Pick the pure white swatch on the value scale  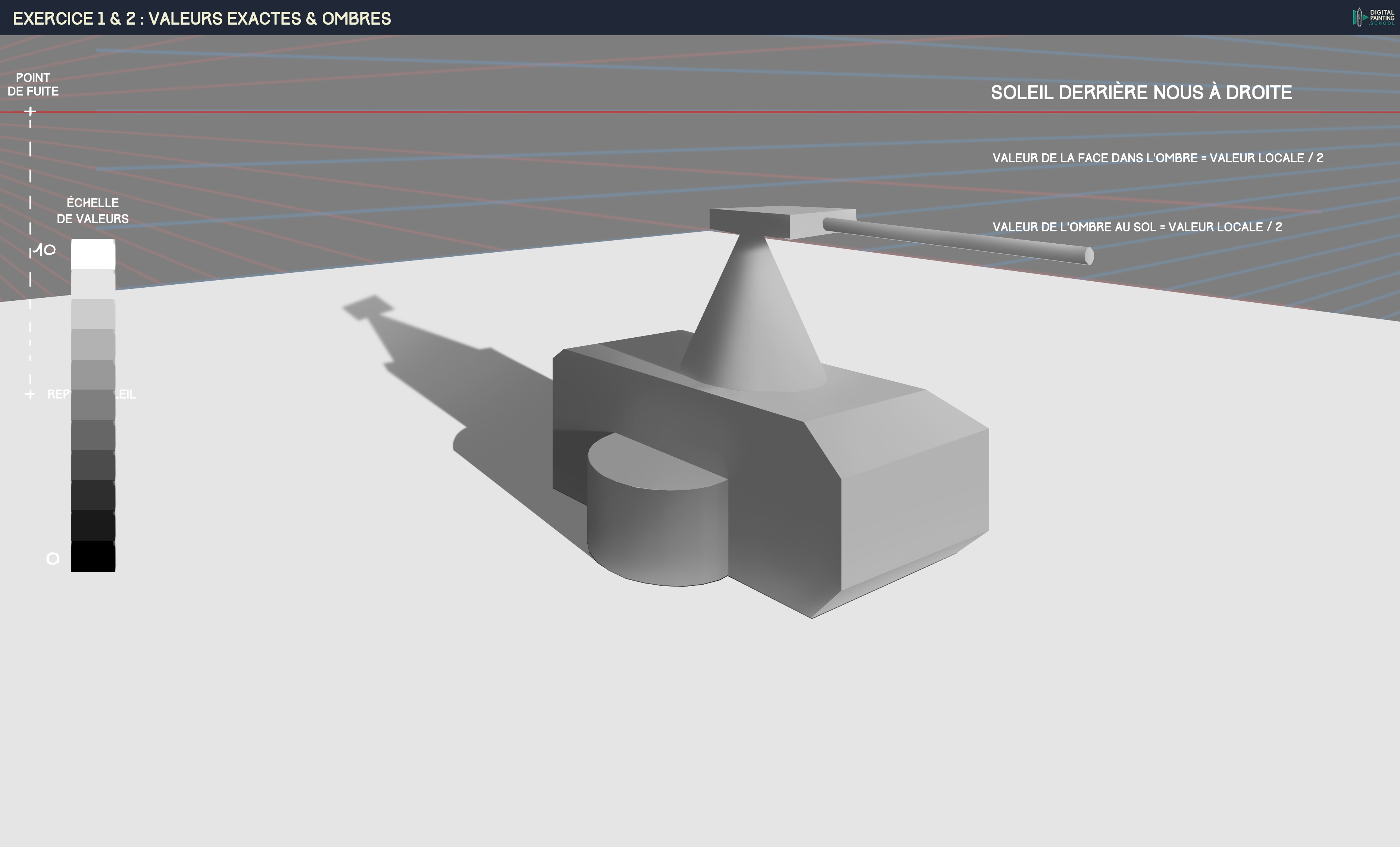(93, 254)
